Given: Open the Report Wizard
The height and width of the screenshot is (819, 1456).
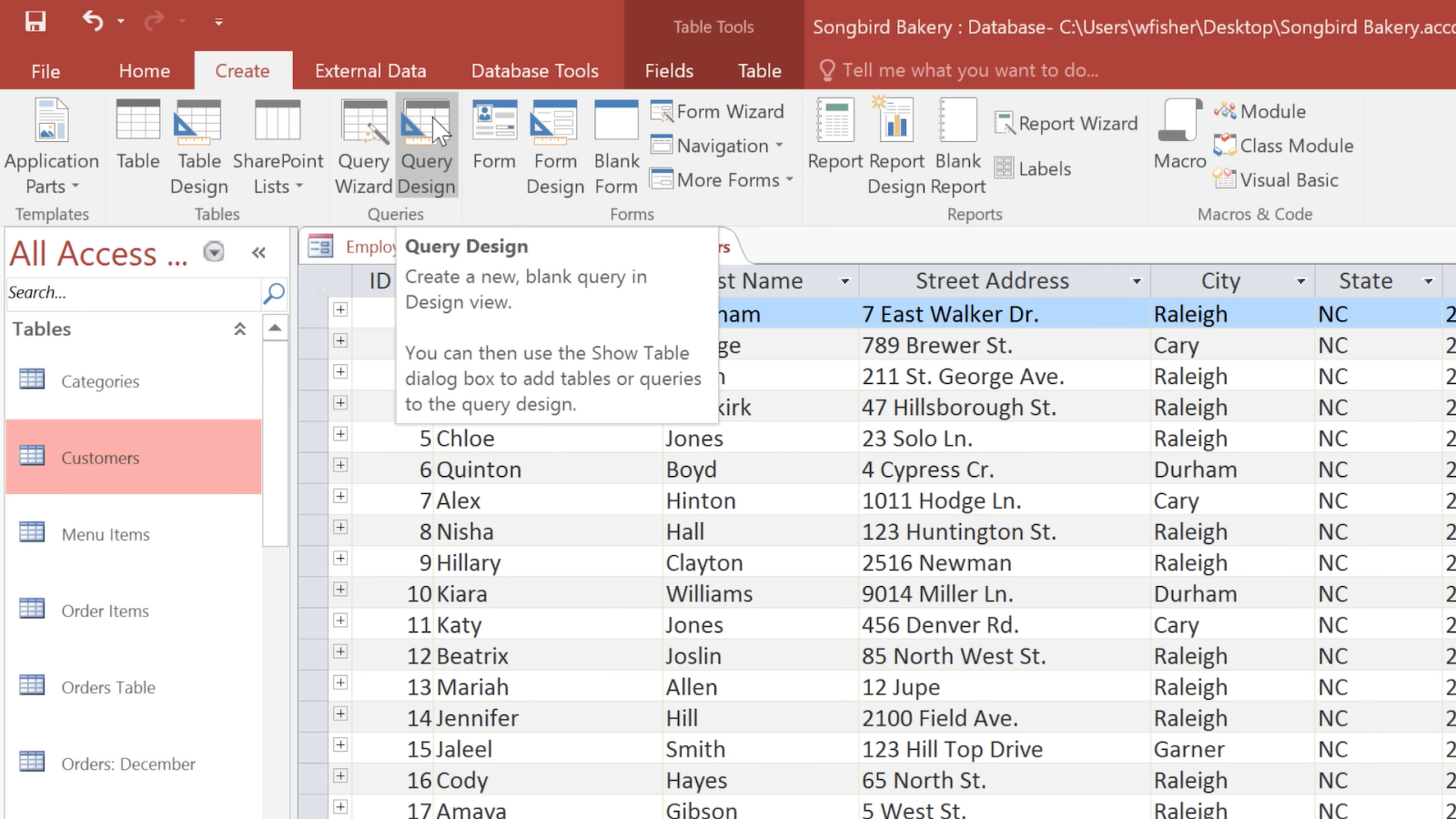Looking at the screenshot, I should pos(1066,123).
